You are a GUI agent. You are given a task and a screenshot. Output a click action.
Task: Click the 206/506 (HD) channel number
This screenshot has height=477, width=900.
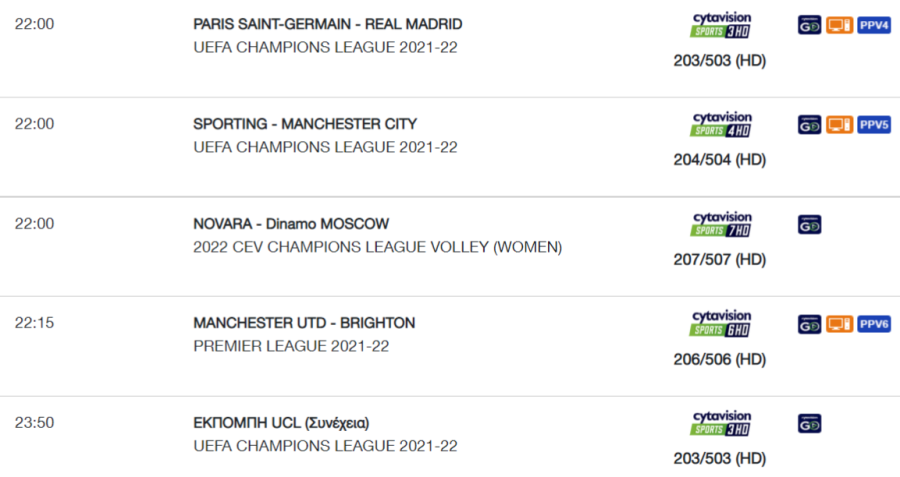click(x=720, y=359)
